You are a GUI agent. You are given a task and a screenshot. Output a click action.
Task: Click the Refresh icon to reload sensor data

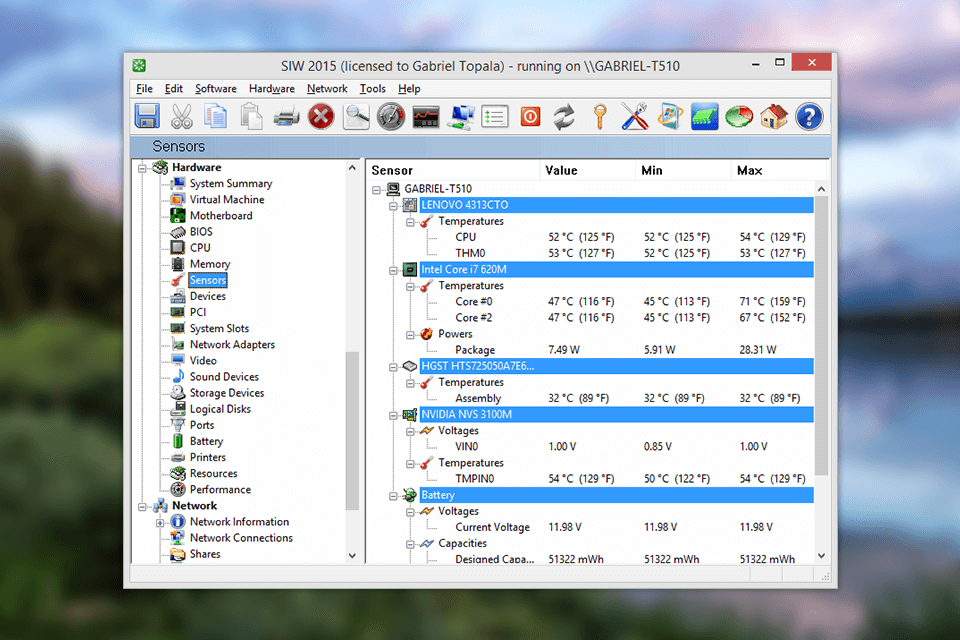click(563, 117)
